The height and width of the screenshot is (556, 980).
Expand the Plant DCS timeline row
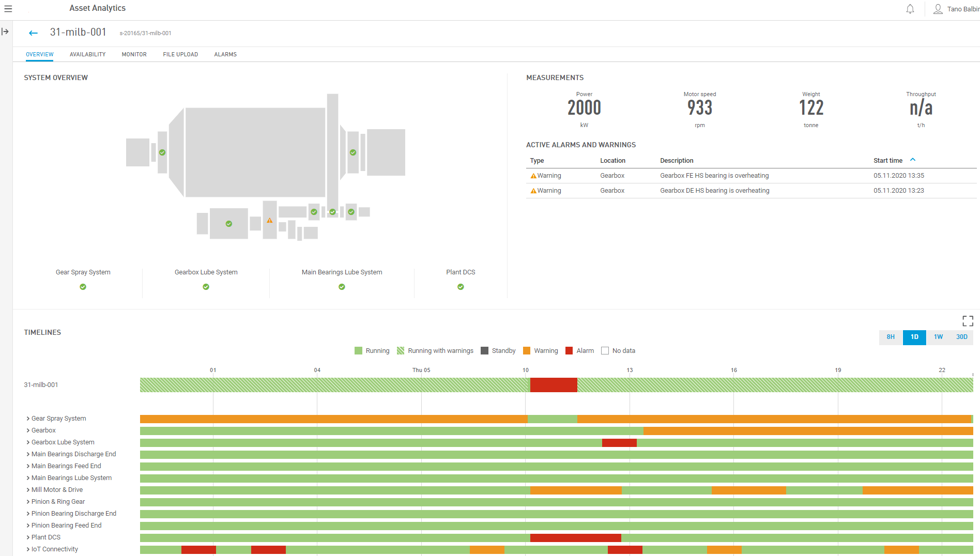(x=28, y=537)
